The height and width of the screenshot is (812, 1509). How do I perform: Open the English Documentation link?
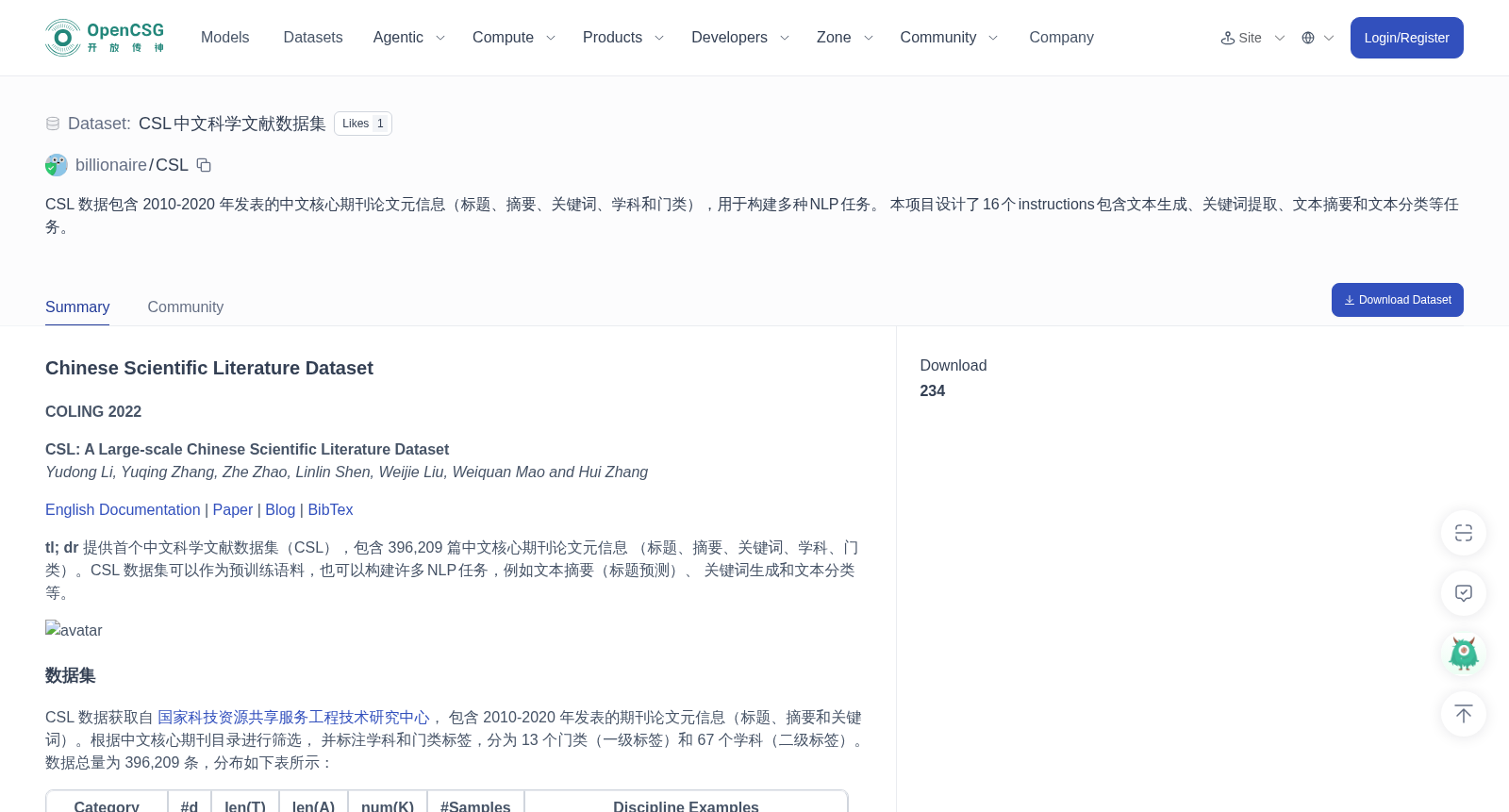coord(123,509)
